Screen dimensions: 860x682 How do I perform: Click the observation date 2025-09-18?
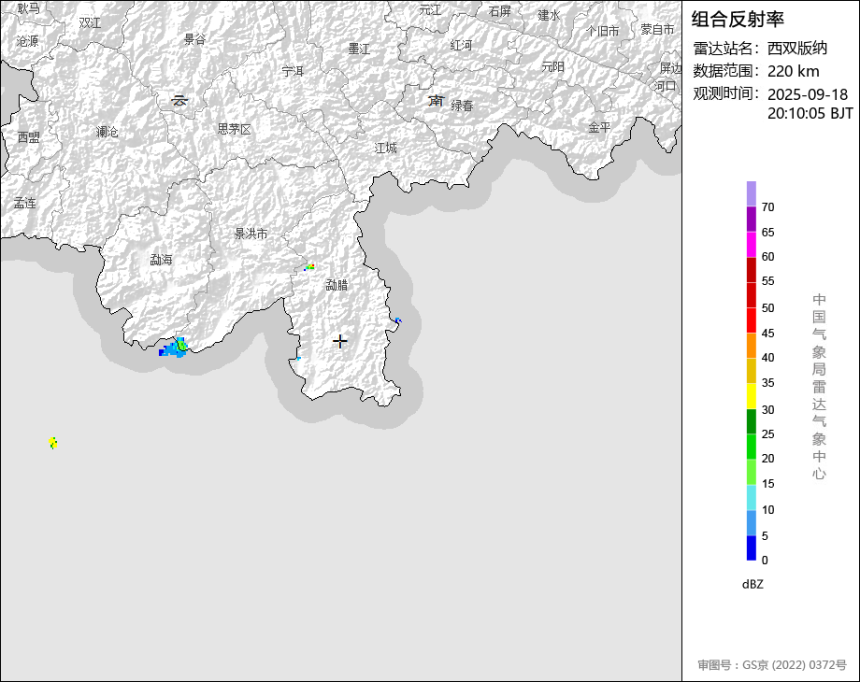click(x=807, y=94)
